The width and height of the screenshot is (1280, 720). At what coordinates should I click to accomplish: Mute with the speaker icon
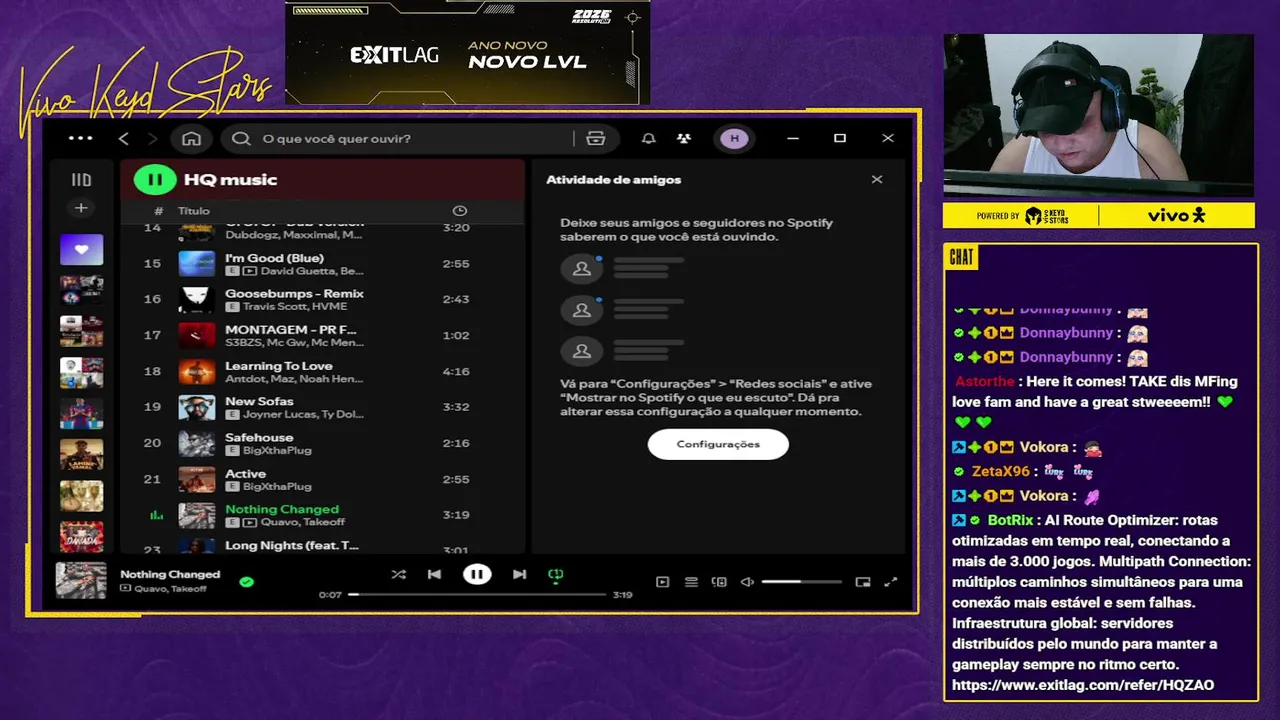pyautogui.click(x=746, y=582)
